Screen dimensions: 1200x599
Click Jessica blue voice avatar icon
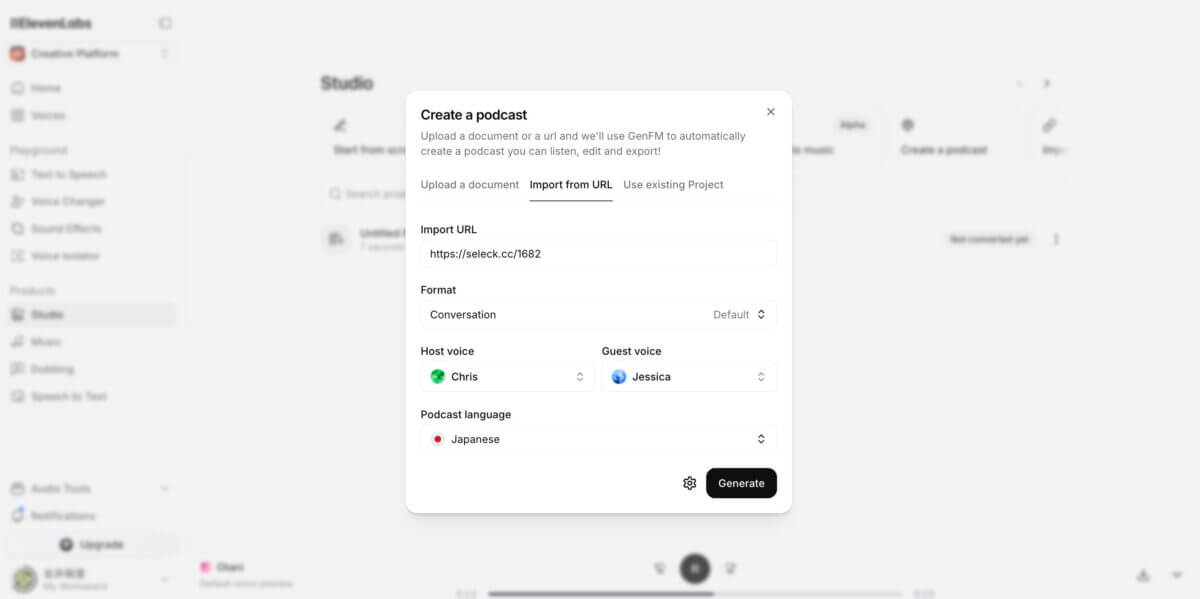(x=619, y=377)
